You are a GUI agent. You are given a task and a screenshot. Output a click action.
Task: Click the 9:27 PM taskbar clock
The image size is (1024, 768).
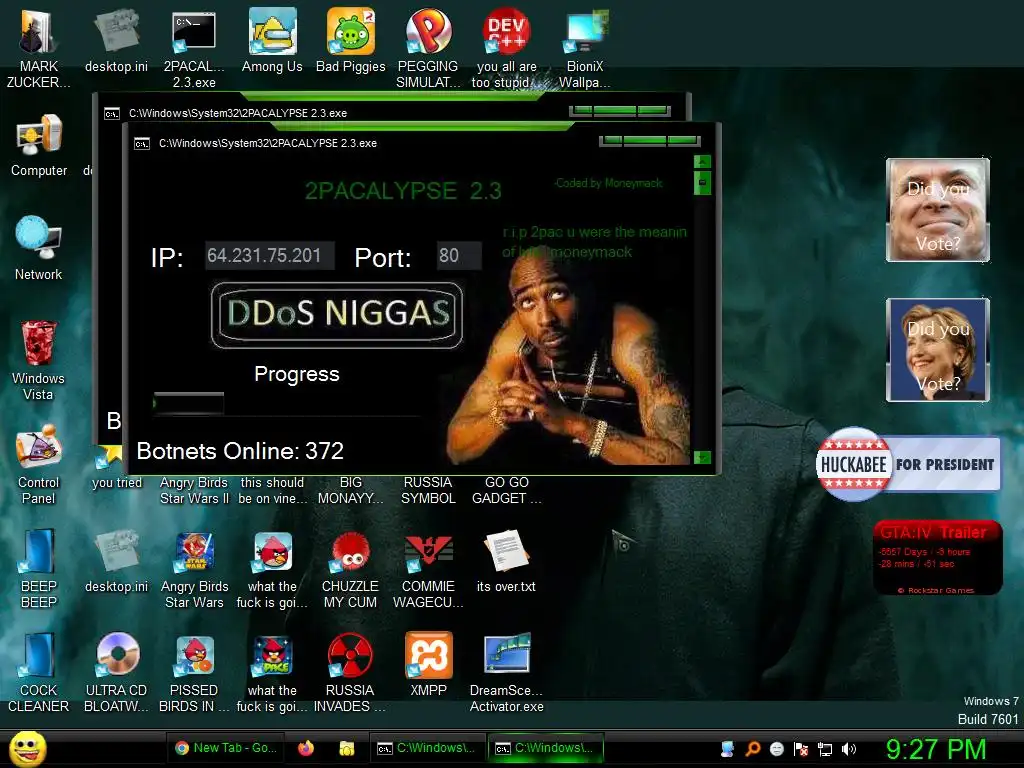(936, 749)
